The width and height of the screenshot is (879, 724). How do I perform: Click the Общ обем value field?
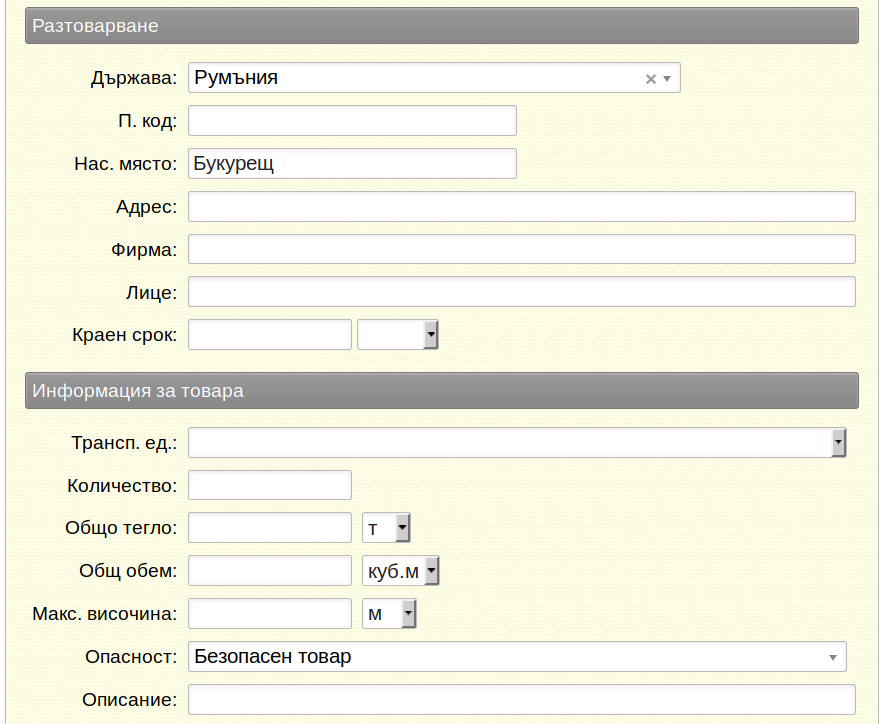270,570
